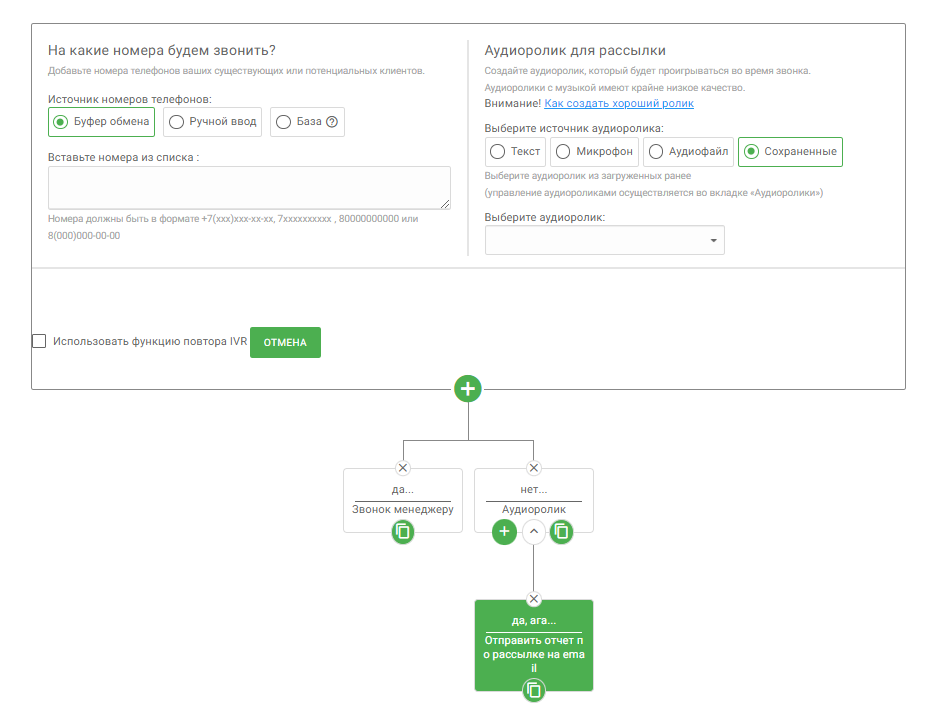Copy the 'Отправить отчет' green node

[x=534, y=690]
